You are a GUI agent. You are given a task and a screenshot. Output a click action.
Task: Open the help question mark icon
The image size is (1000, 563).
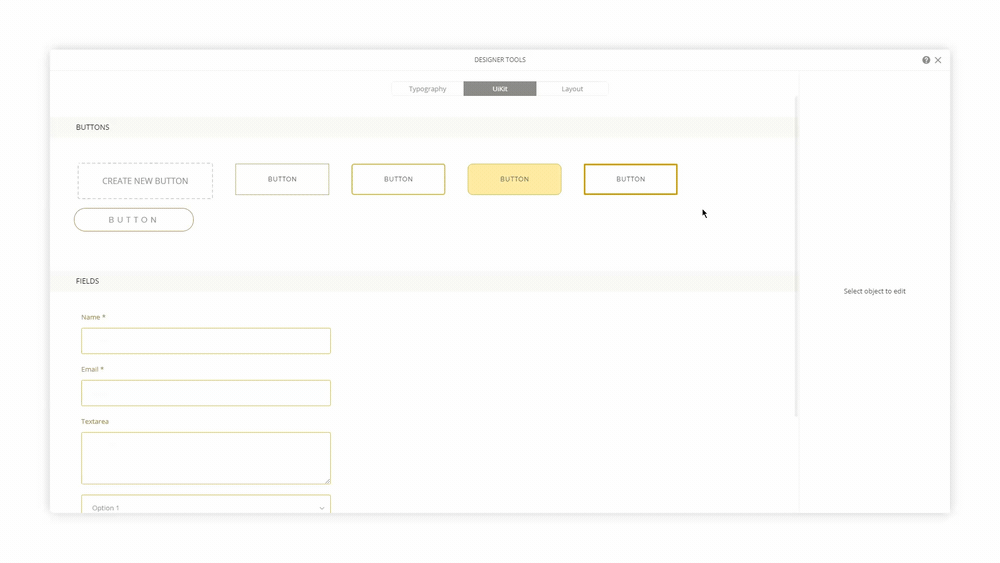pyautogui.click(x=926, y=60)
